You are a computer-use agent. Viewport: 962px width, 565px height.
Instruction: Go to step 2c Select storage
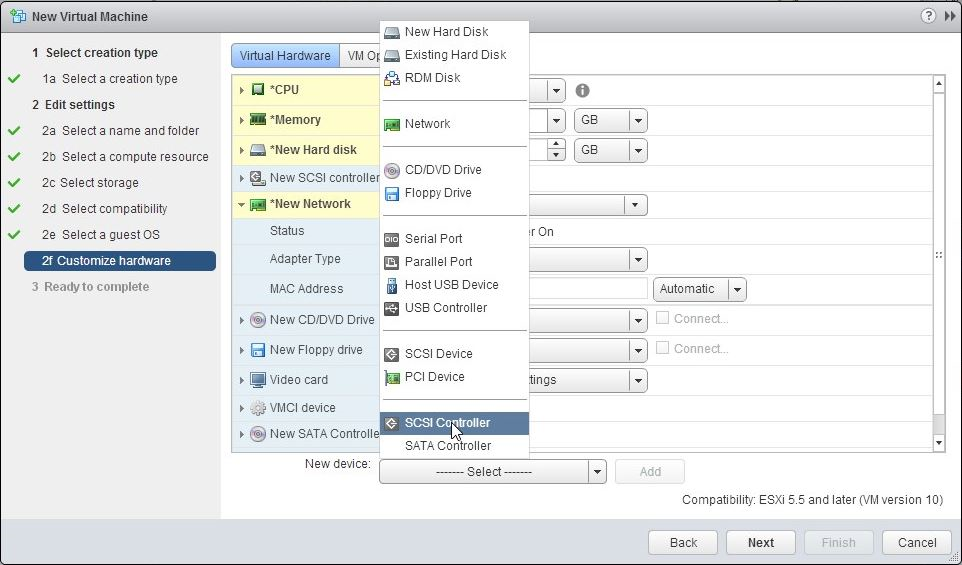coord(90,183)
